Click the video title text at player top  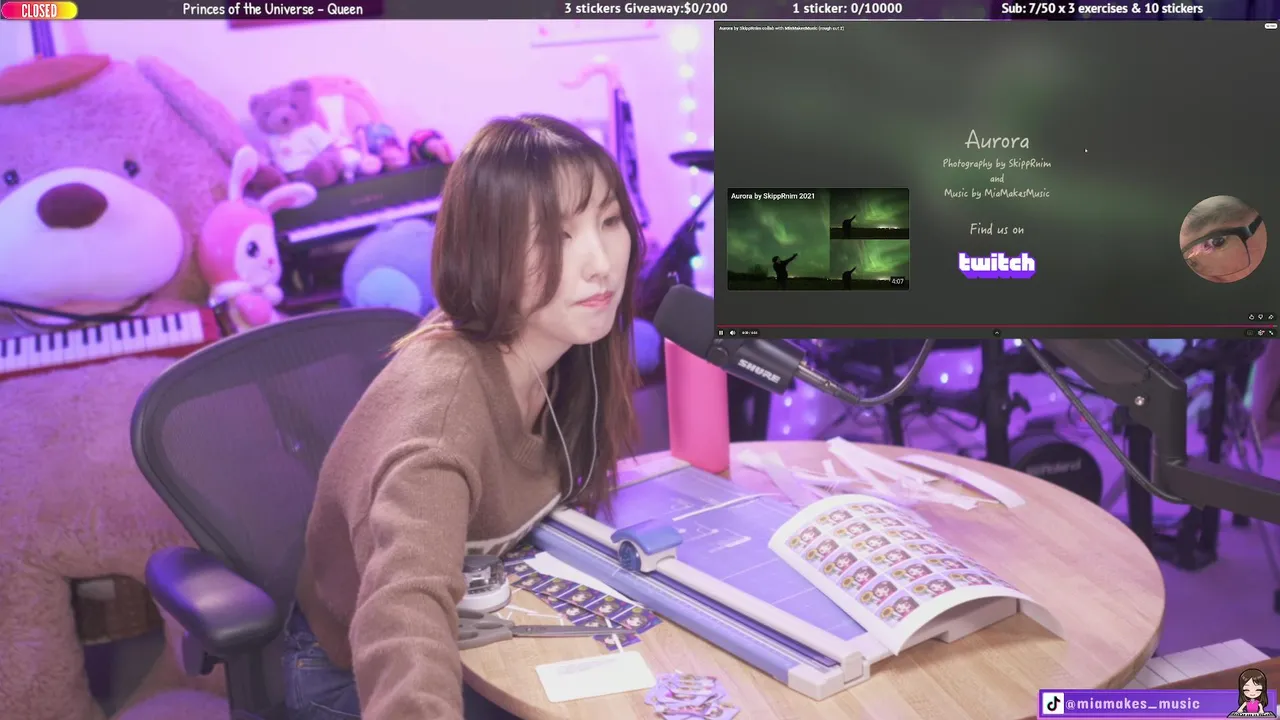[x=781, y=28]
